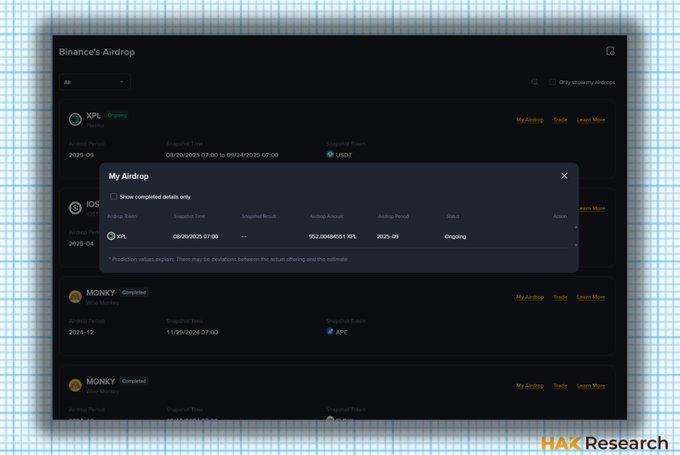Click the APE snapshot token icon
Viewport: 680px width, 455px height.
[330, 332]
